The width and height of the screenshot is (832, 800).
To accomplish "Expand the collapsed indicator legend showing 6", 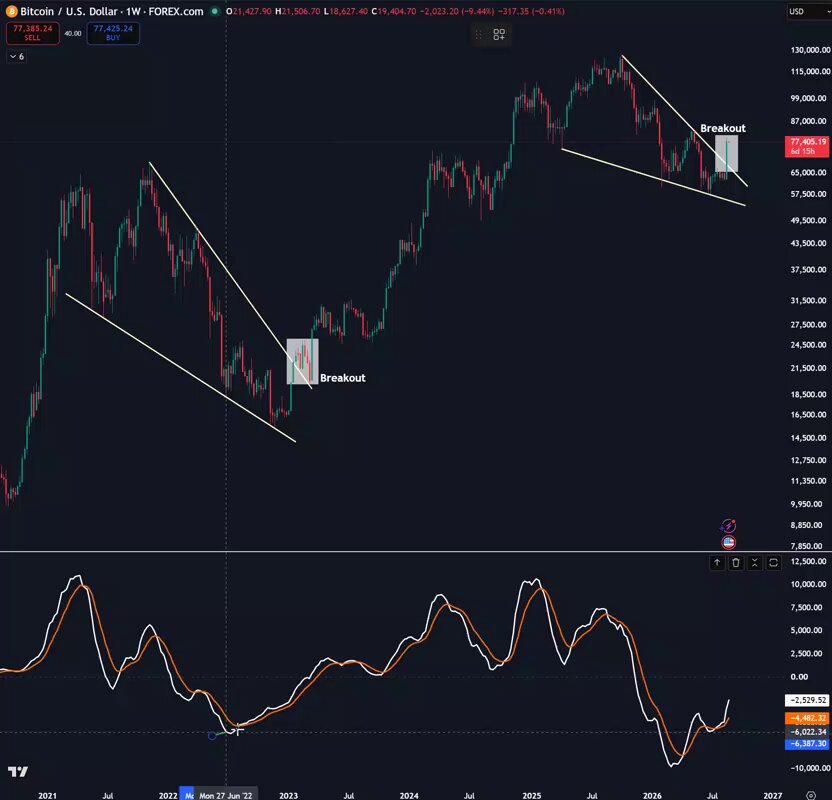I will coord(16,57).
